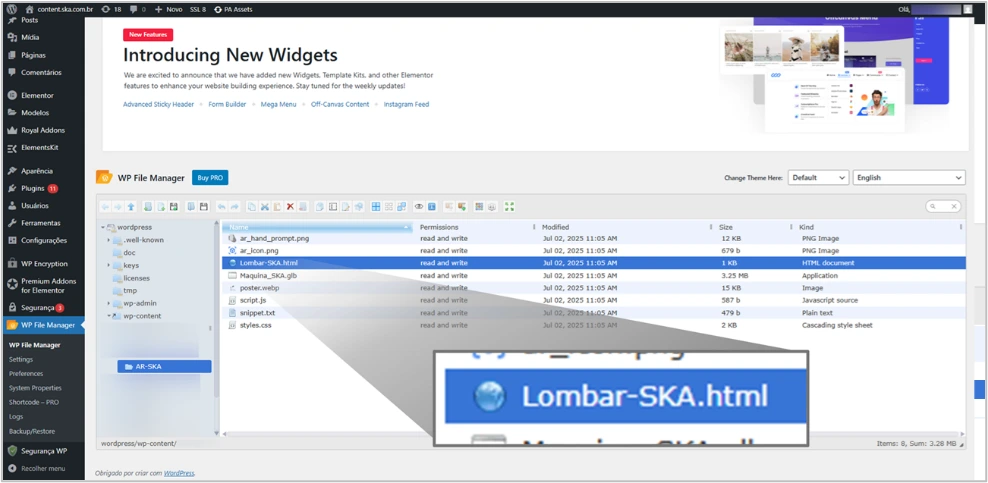
Task: Toggle fullscreen with the green arrows icon
Action: click(509, 207)
